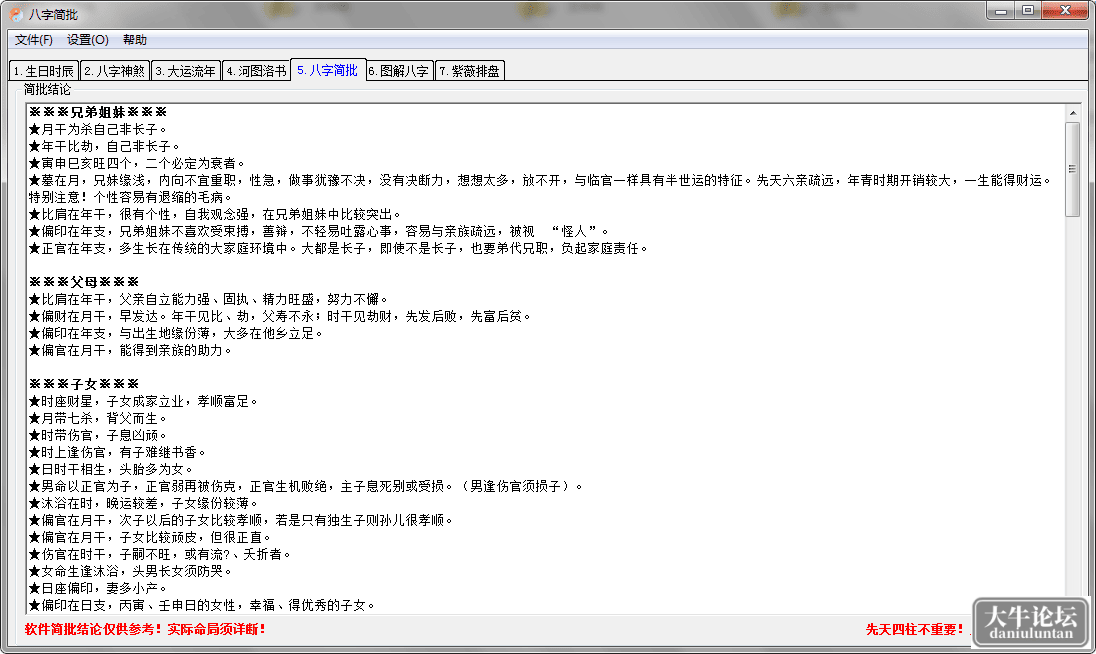1096x654 pixels.
Task: Click the line 比肩在年干，父亲自立能力强
Action: point(208,300)
